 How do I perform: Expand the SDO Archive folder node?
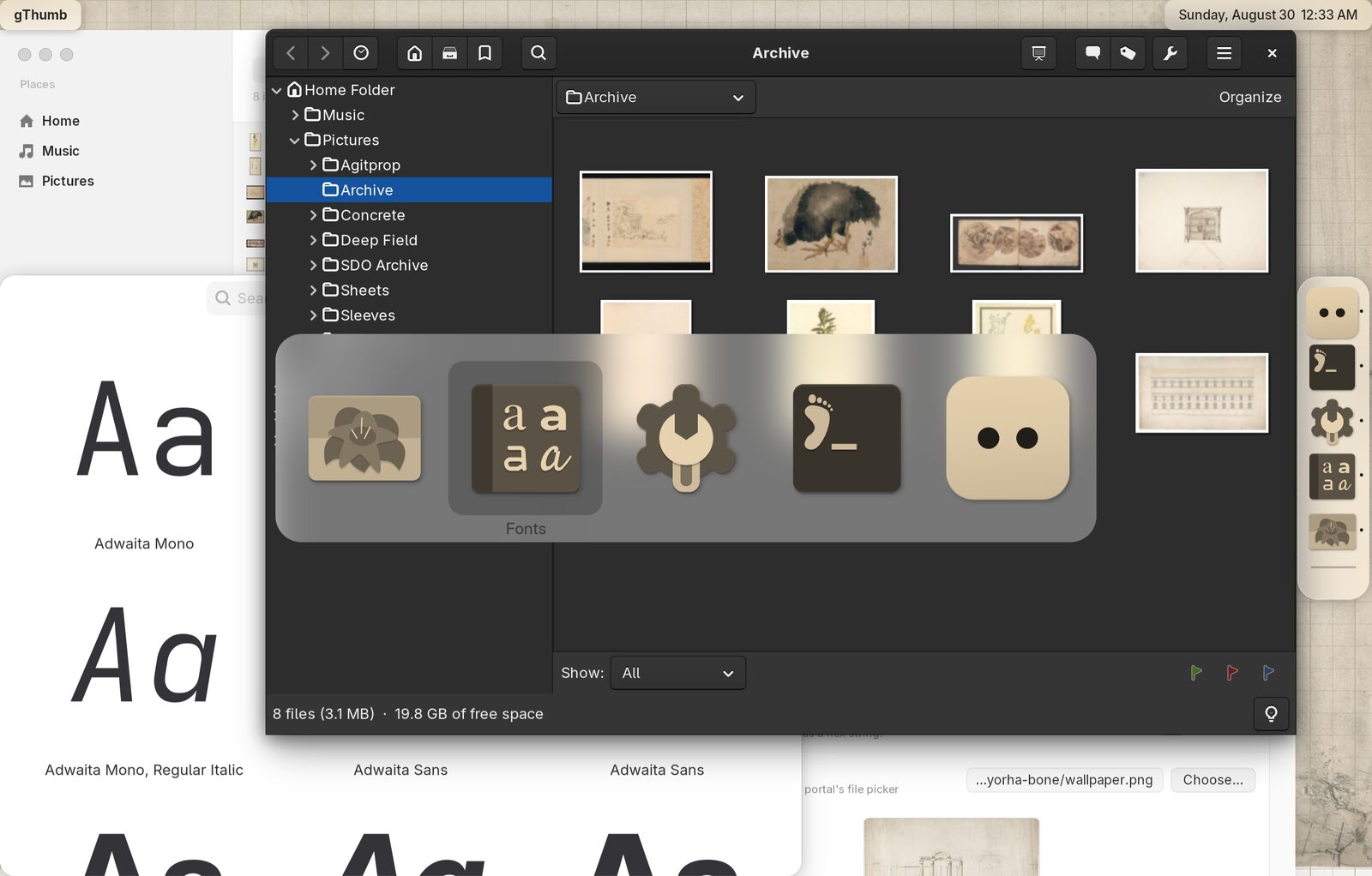tap(313, 265)
